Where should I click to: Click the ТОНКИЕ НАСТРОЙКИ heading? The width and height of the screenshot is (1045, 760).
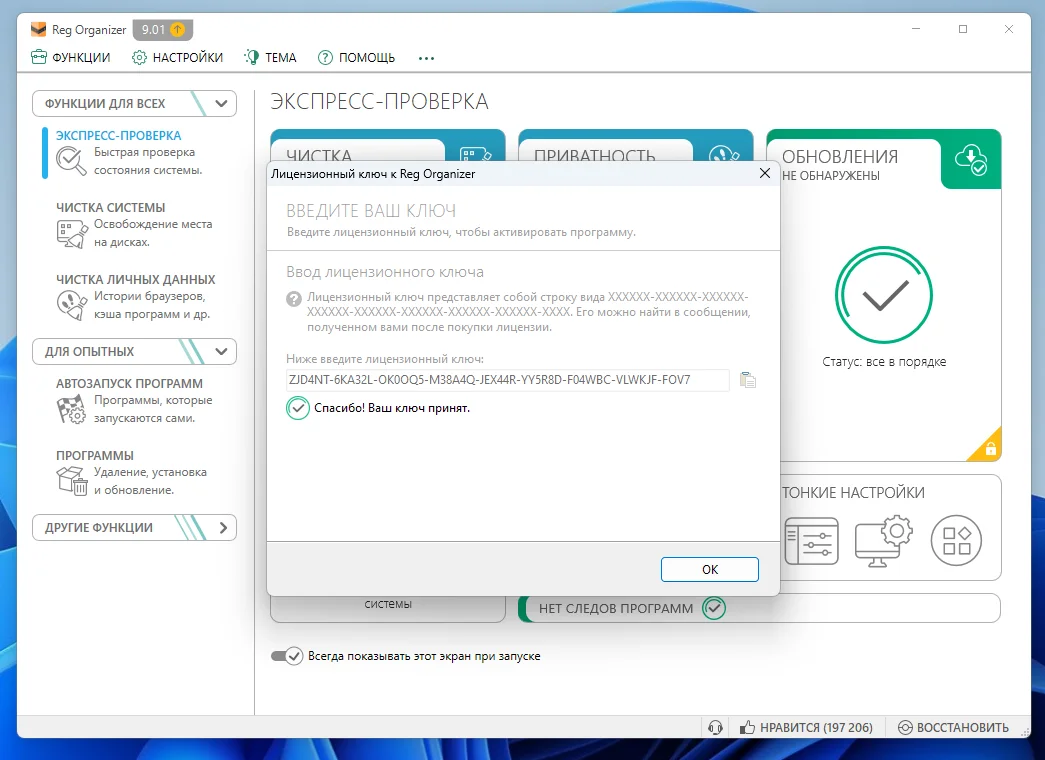tap(853, 493)
